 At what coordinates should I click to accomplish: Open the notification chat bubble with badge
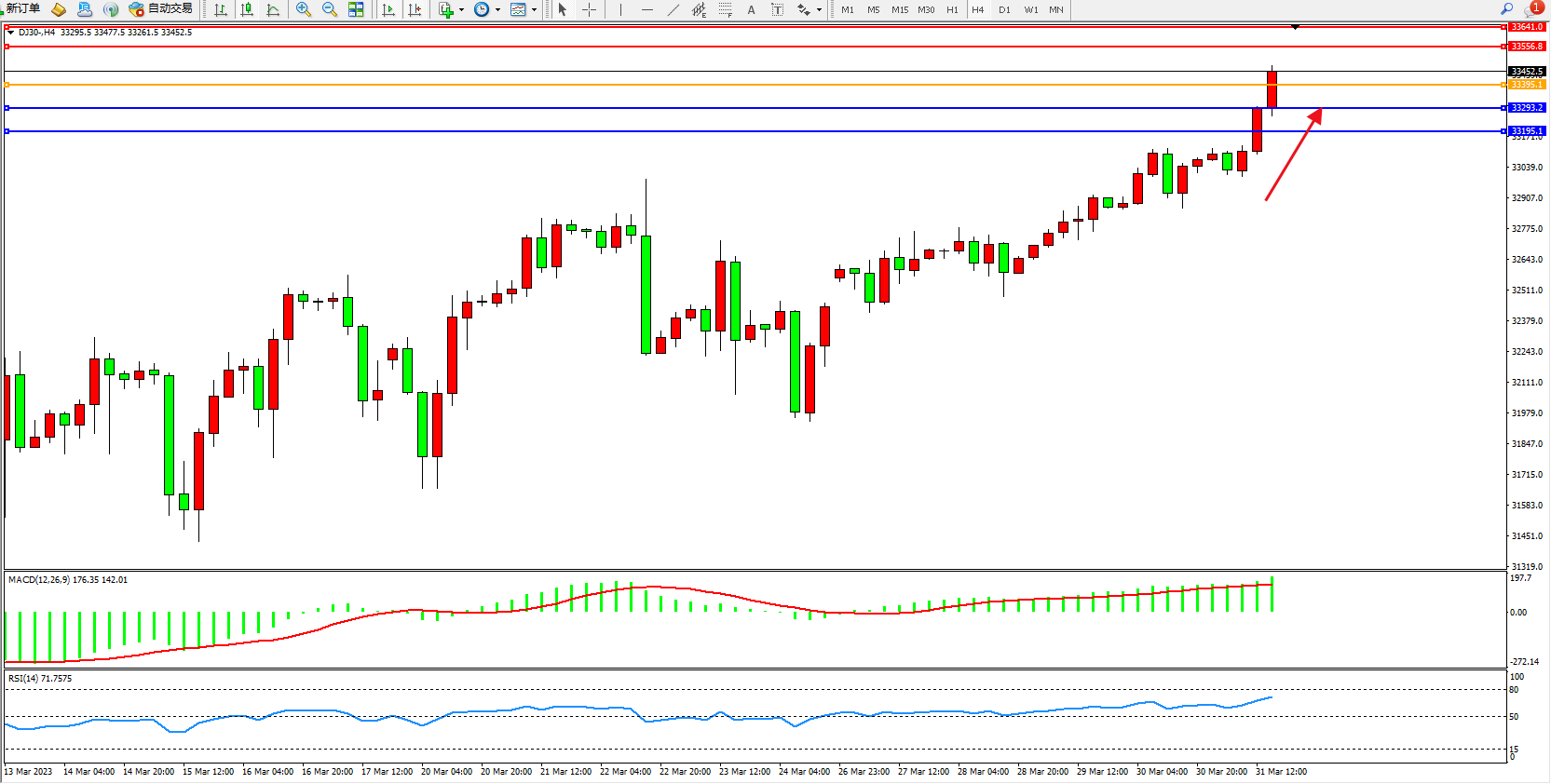click(x=1531, y=9)
